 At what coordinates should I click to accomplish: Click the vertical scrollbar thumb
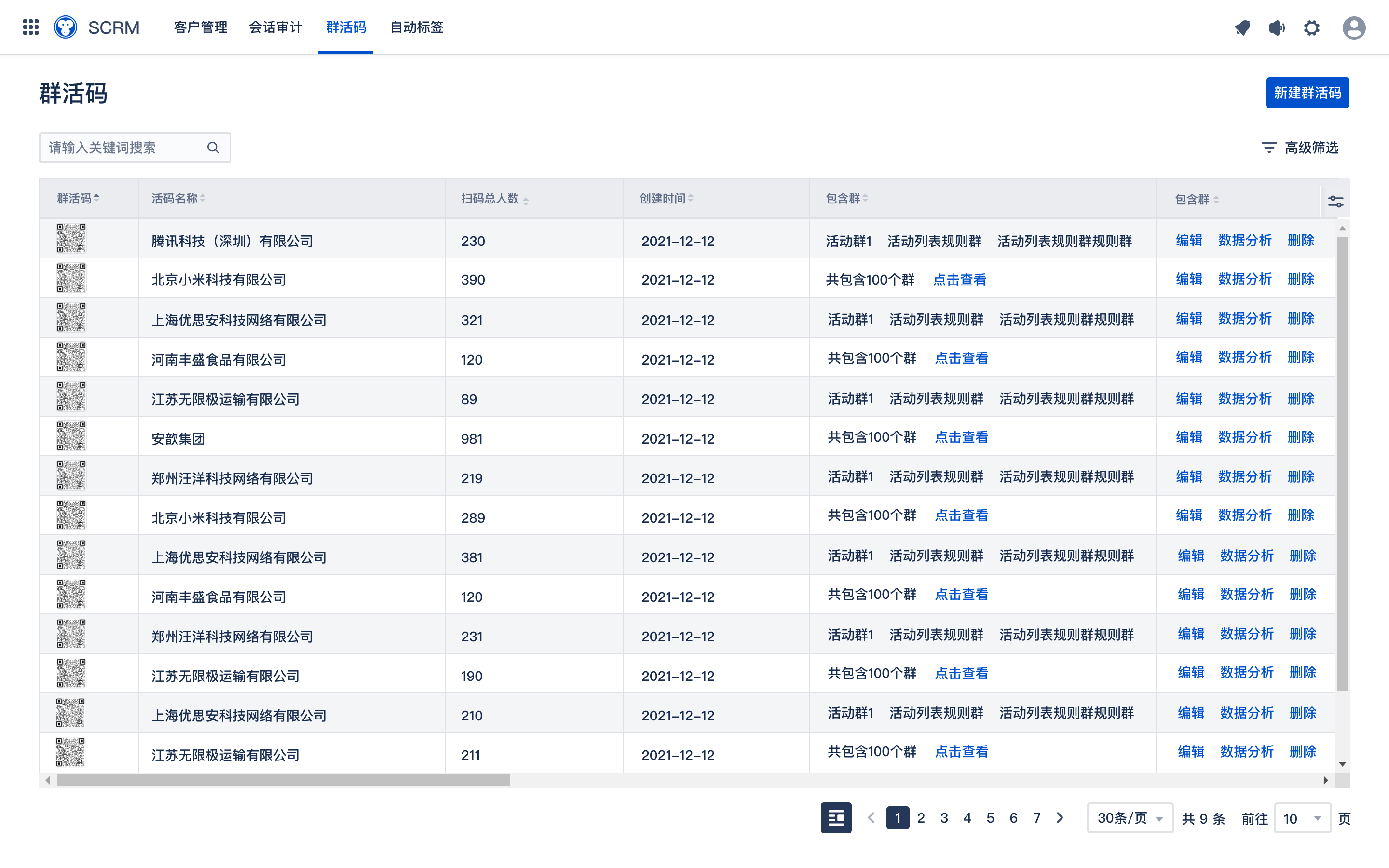[x=1343, y=464]
